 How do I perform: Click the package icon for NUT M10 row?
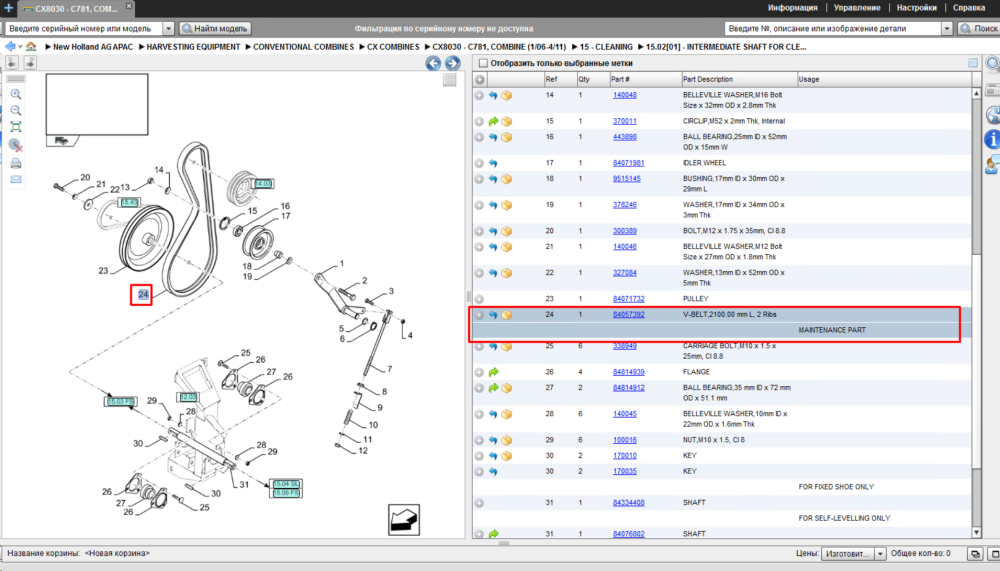tap(506, 440)
